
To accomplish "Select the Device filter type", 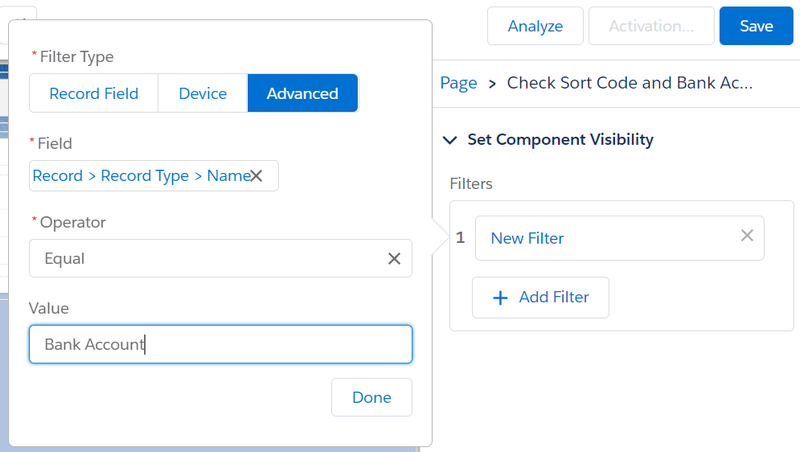I will point(203,94).
